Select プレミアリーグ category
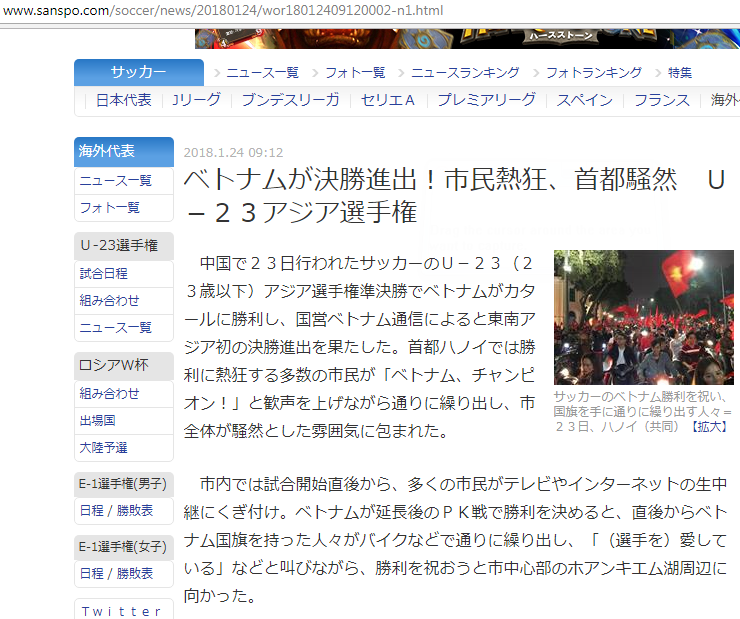This screenshot has width=740, height=619. coord(487,100)
